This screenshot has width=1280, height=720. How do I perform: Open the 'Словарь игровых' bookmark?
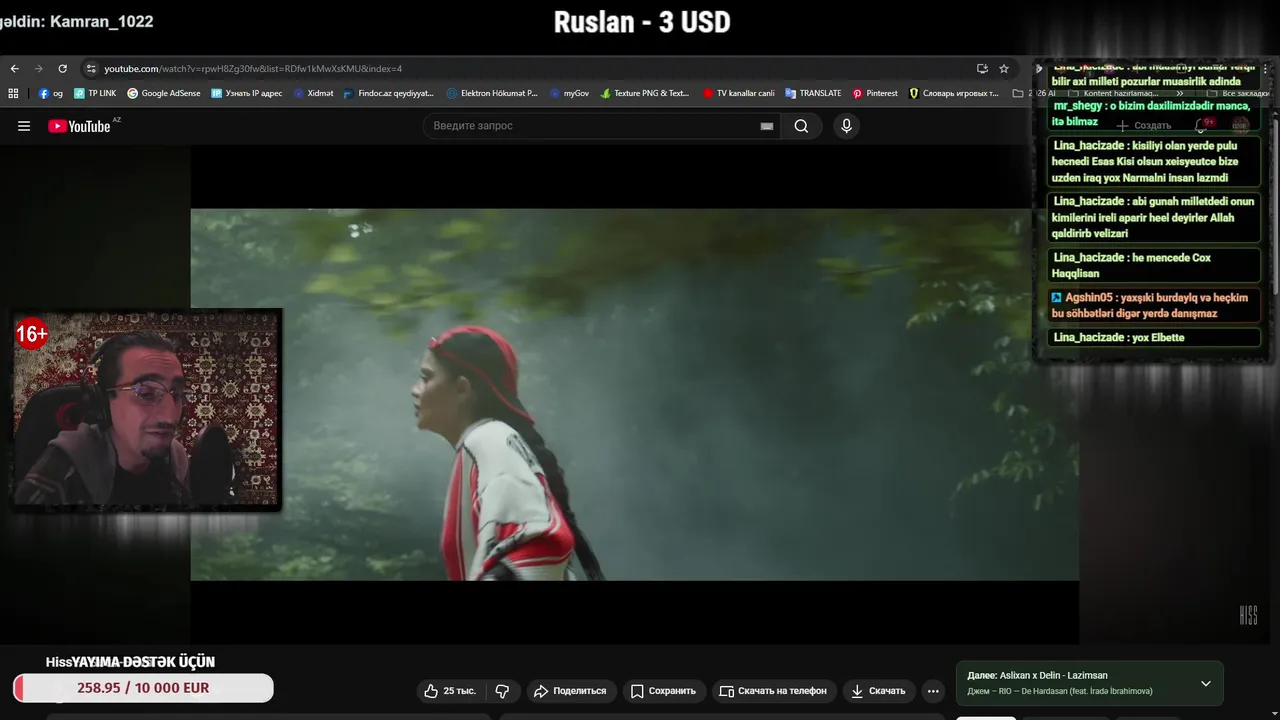(953, 93)
